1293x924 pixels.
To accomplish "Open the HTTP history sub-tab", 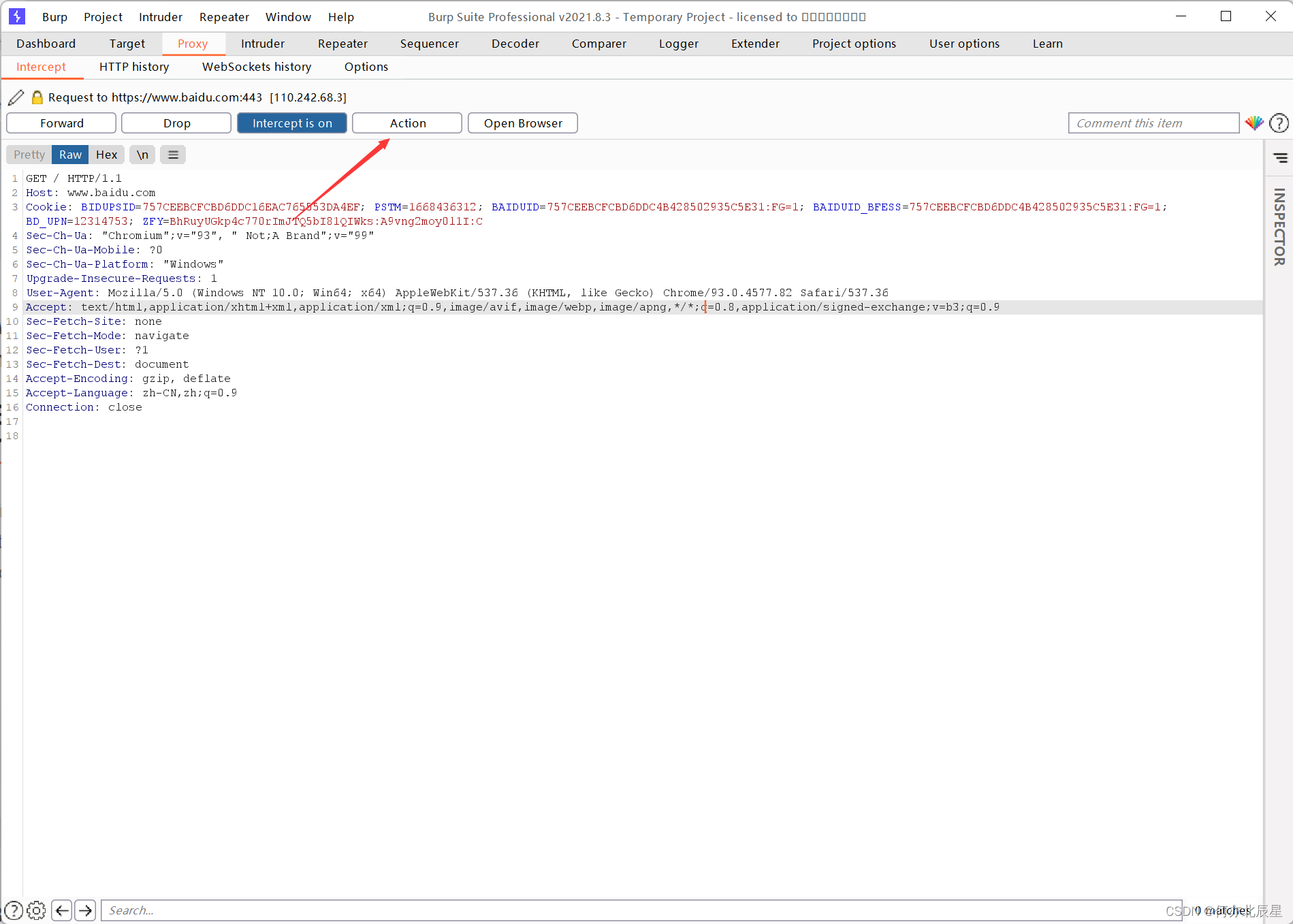I will (134, 67).
